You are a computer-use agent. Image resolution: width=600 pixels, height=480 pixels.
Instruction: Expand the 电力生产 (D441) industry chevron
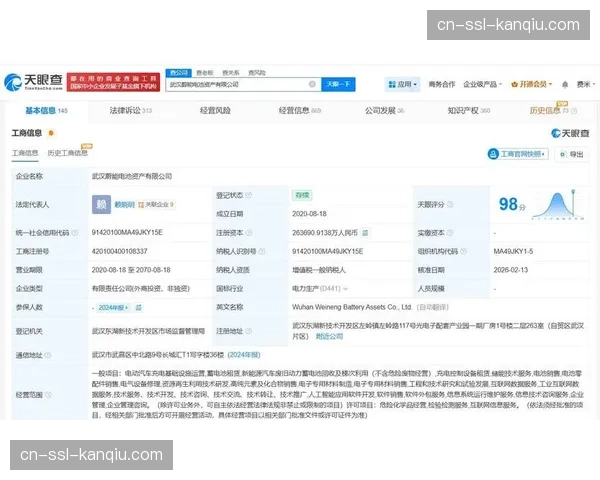[x=346, y=289]
